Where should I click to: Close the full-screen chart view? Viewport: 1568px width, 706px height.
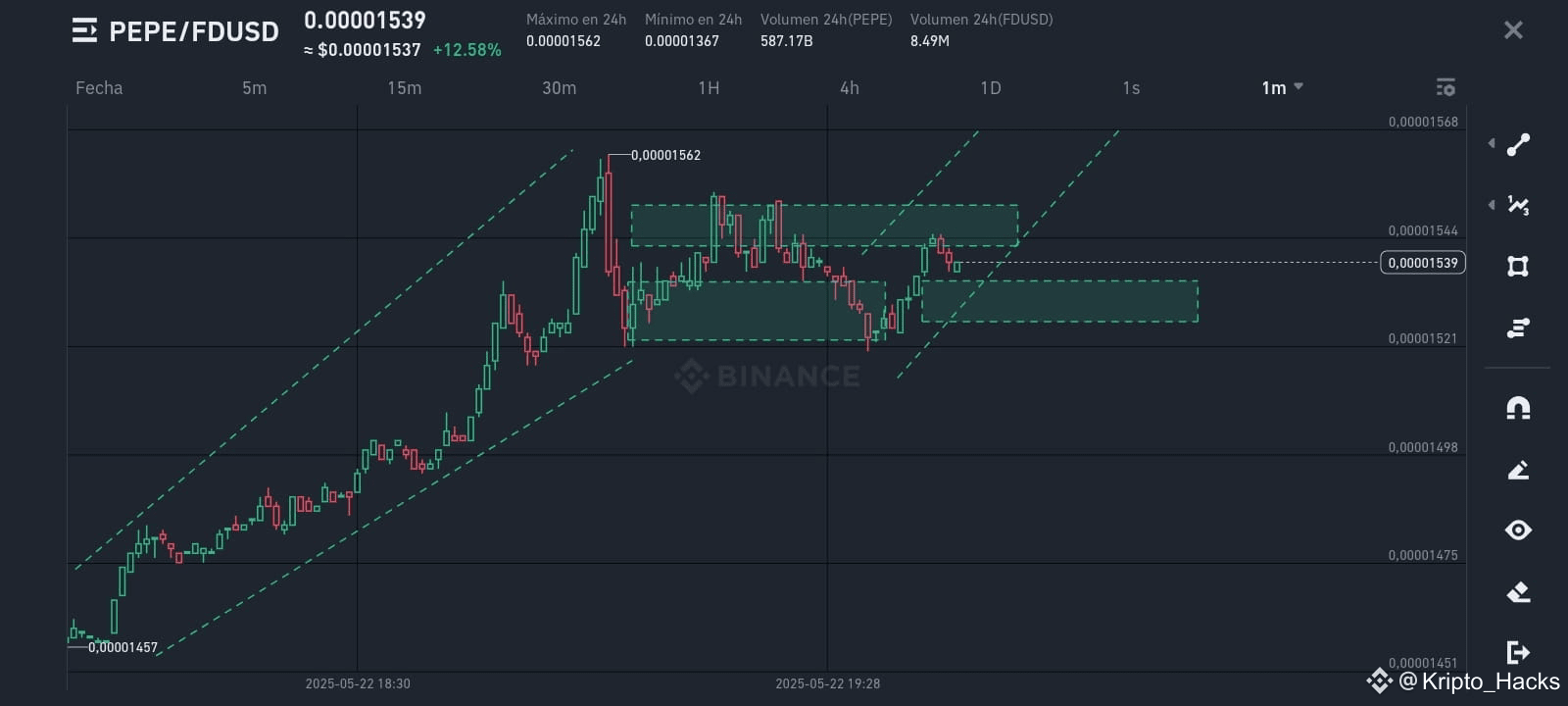point(1513,30)
